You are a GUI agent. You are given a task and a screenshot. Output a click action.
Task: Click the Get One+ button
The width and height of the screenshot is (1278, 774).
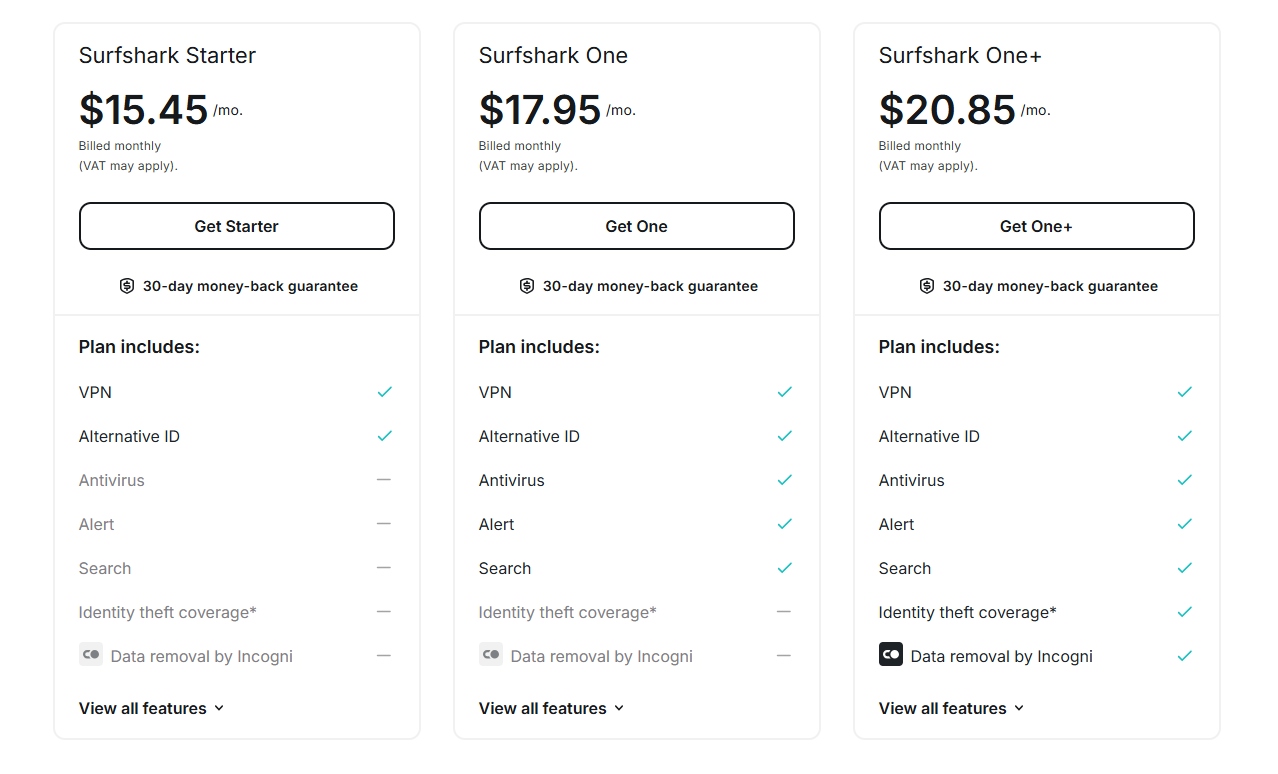click(x=1036, y=226)
